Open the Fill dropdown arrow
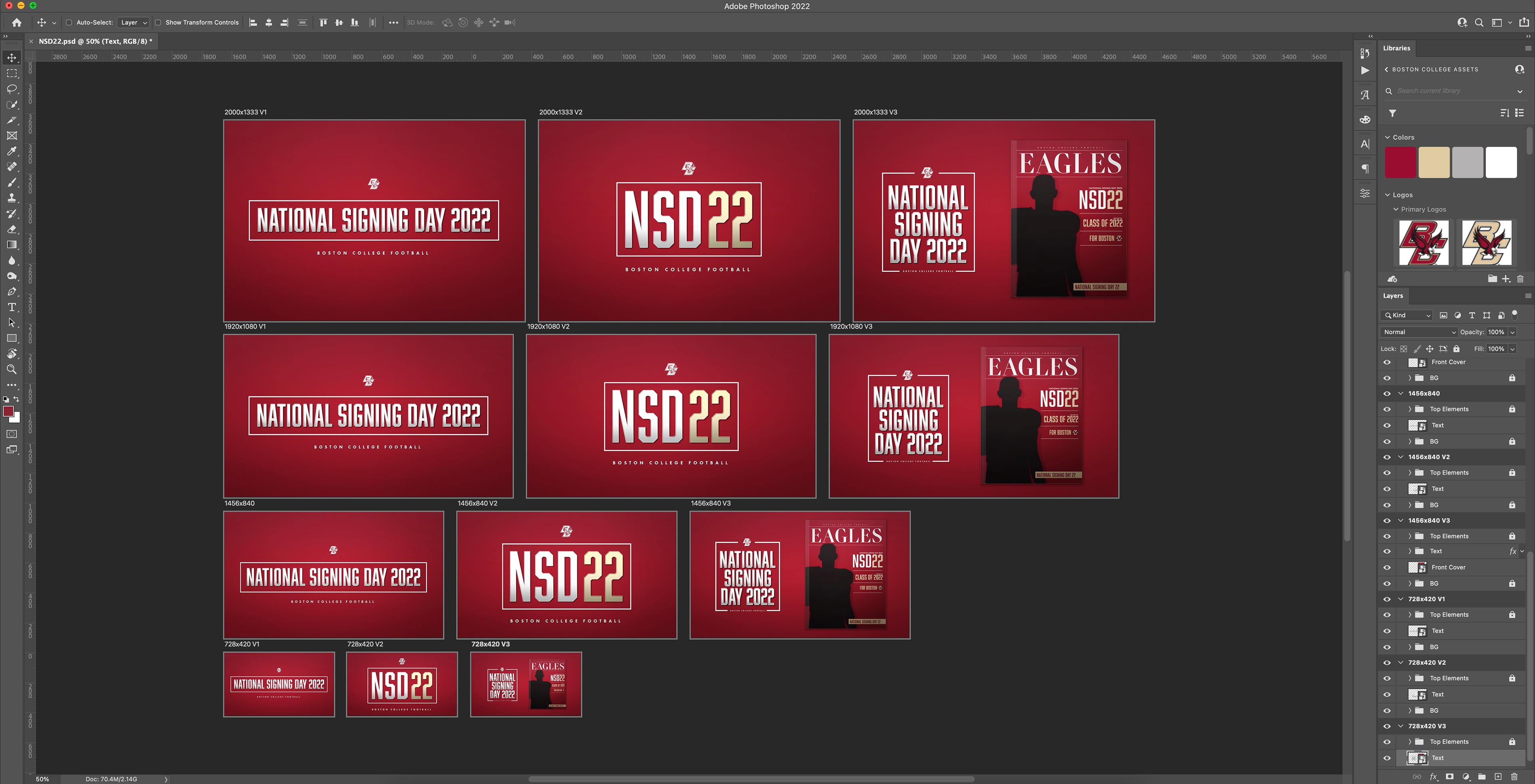Viewport: 1535px width, 784px height. point(1512,349)
